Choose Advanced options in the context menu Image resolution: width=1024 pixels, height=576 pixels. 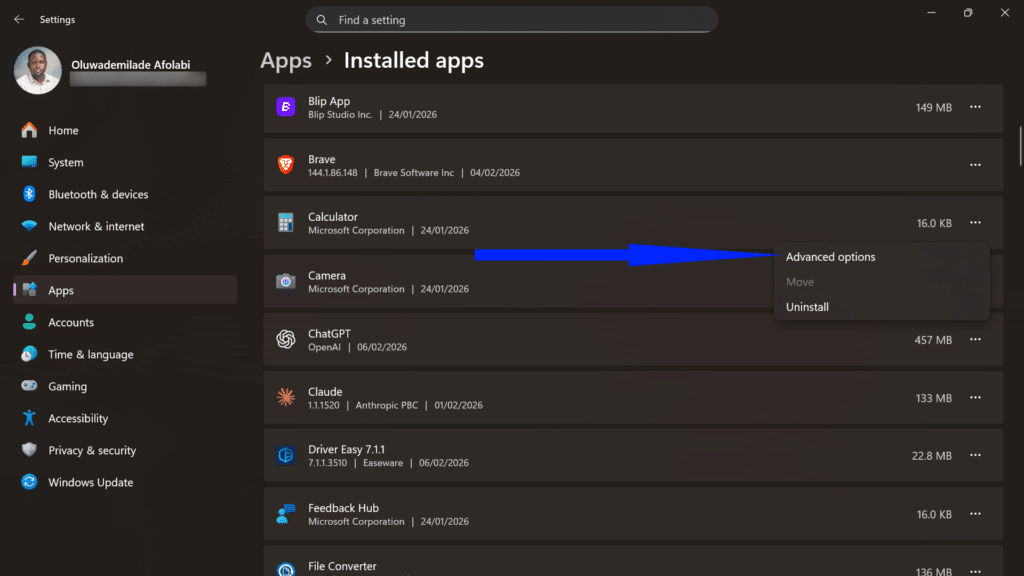pyautogui.click(x=830, y=256)
